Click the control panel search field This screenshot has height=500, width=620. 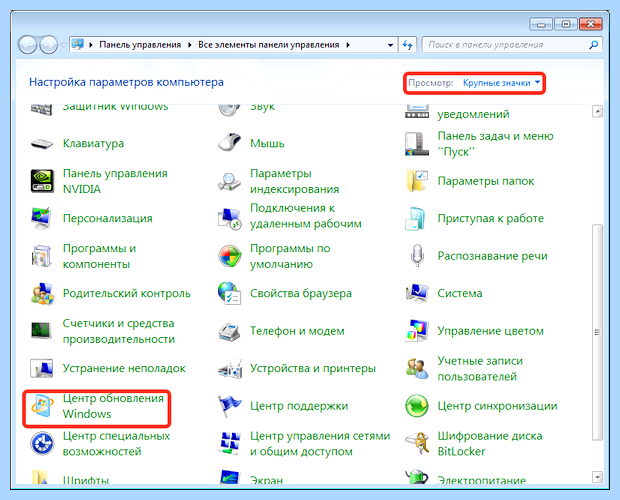(512, 45)
